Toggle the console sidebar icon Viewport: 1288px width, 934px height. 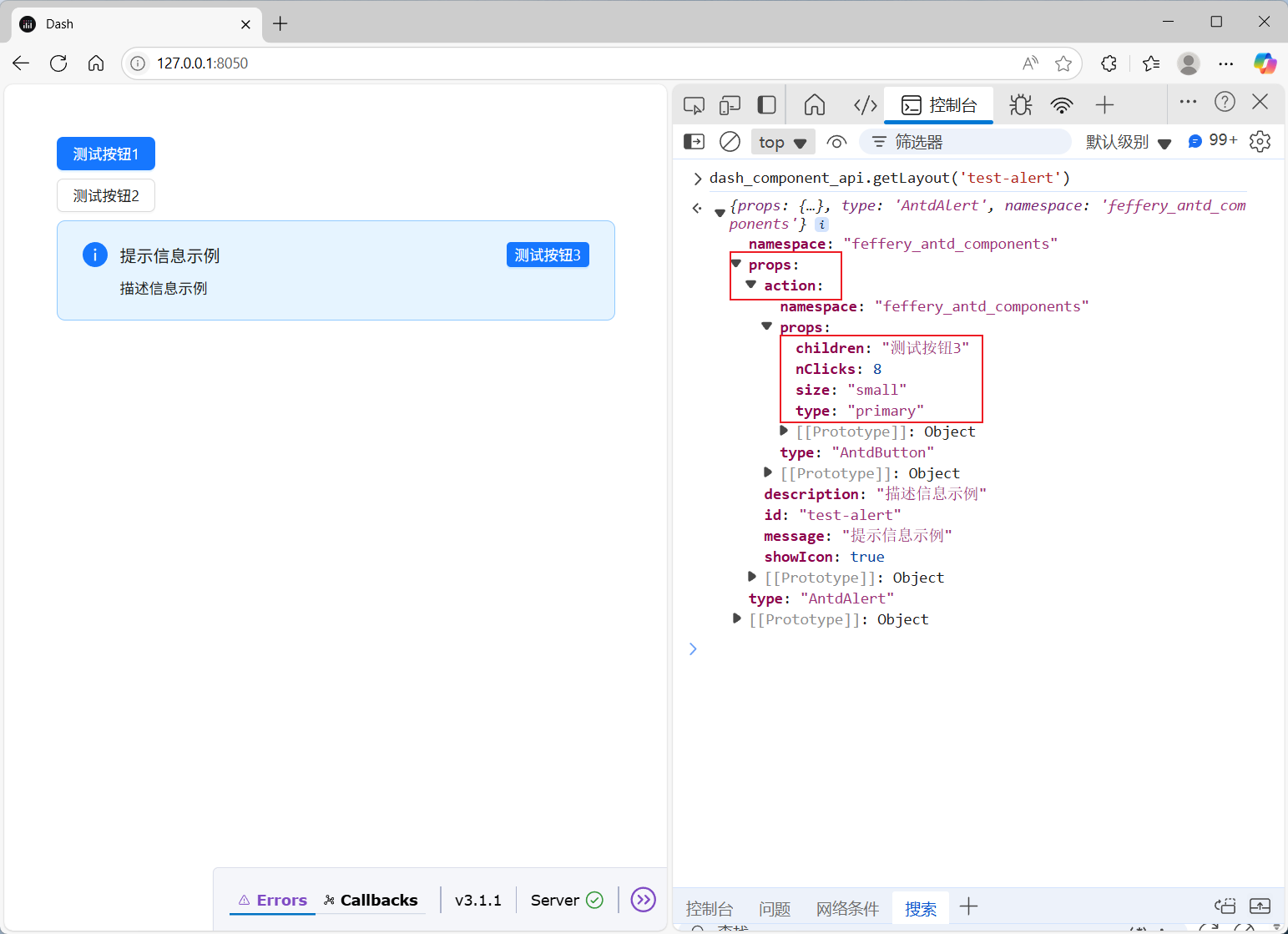pyautogui.click(x=695, y=142)
